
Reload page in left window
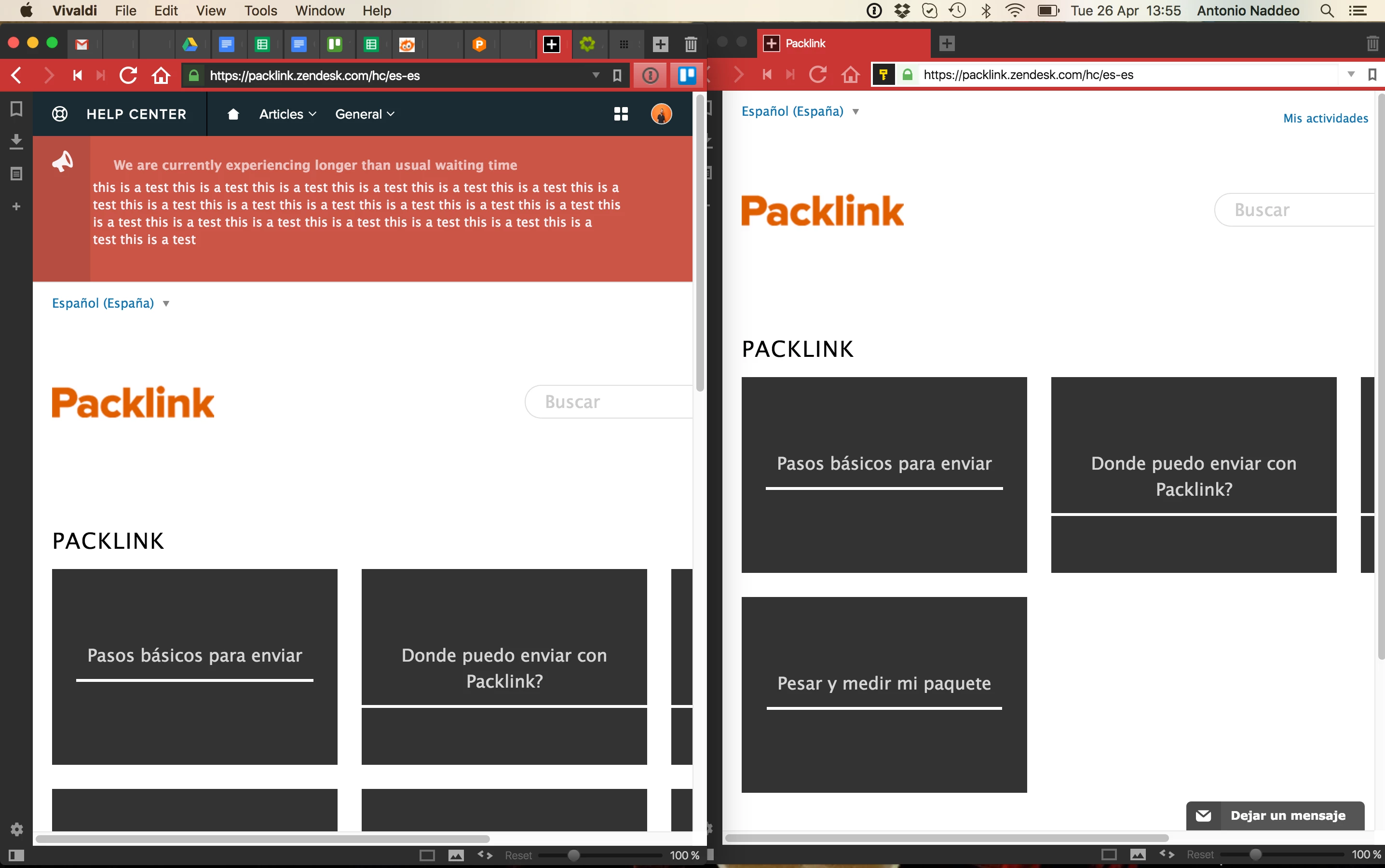coord(128,75)
